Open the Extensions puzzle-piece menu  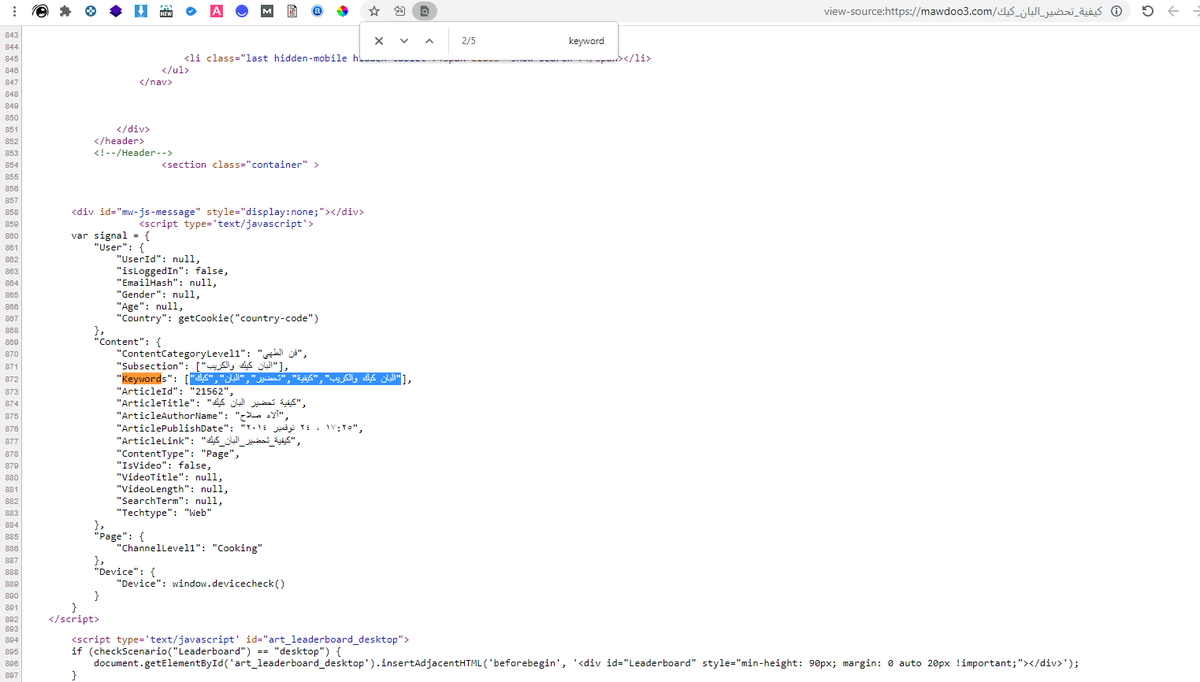click(x=66, y=11)
